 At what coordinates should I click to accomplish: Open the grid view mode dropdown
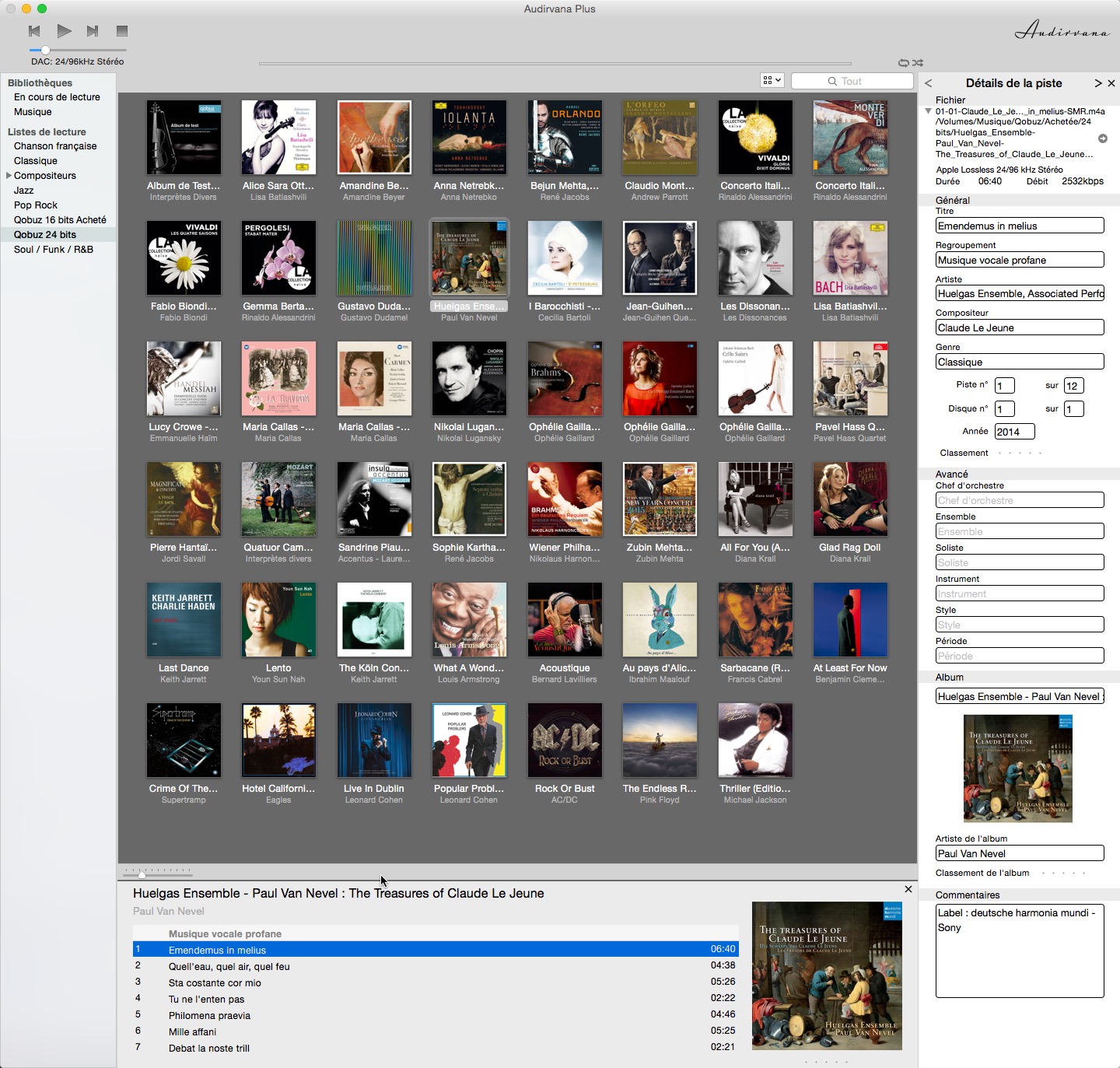click(x=772, y=81)
